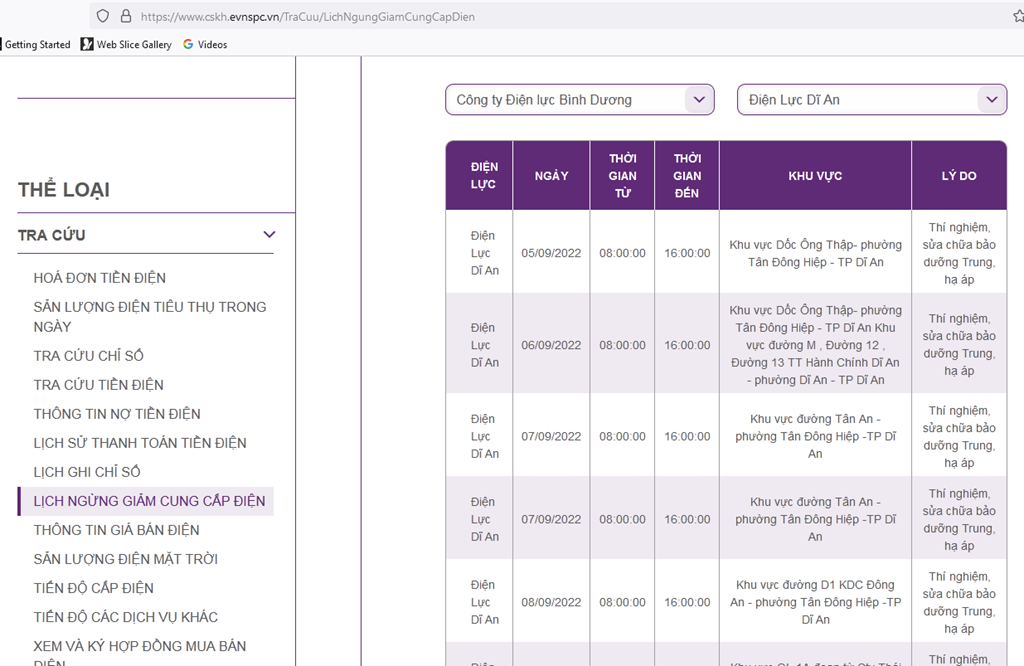Screen dimensions: 1024x666
Task: Click the NGÀY column header
Action: tap(551, 176)
